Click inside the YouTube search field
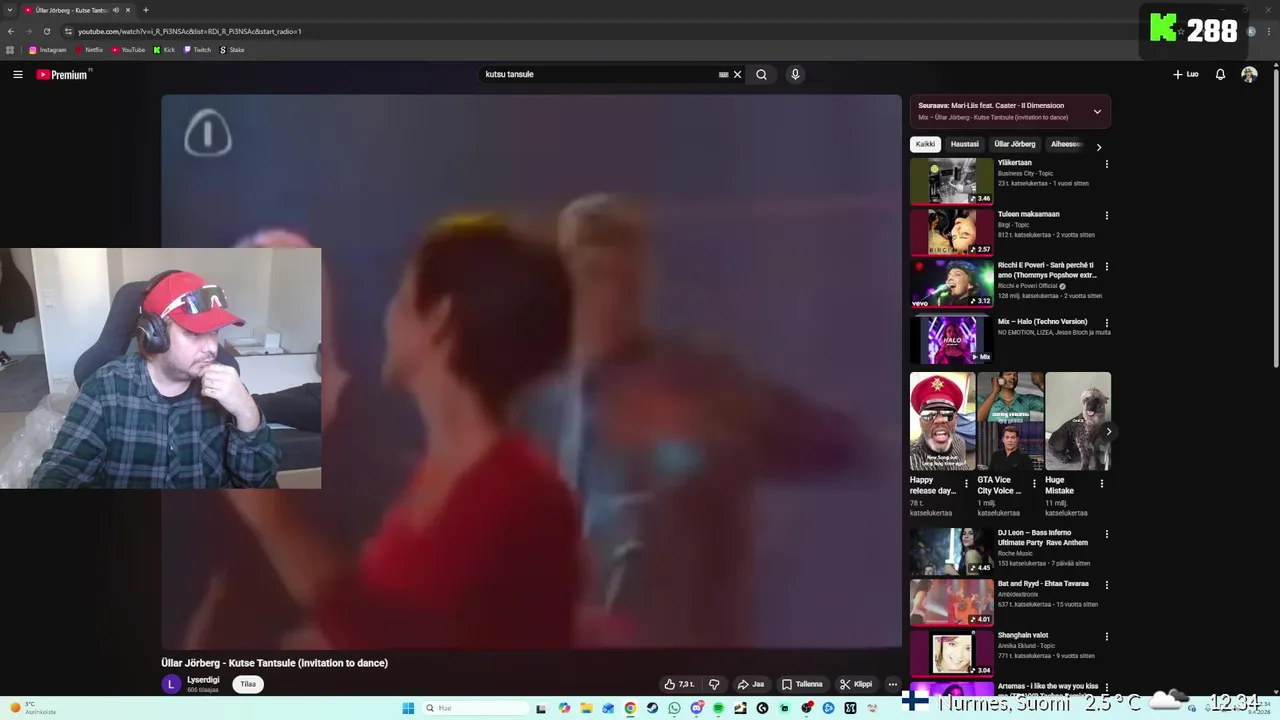This screenshot has height=720, width=1280. 597,74
